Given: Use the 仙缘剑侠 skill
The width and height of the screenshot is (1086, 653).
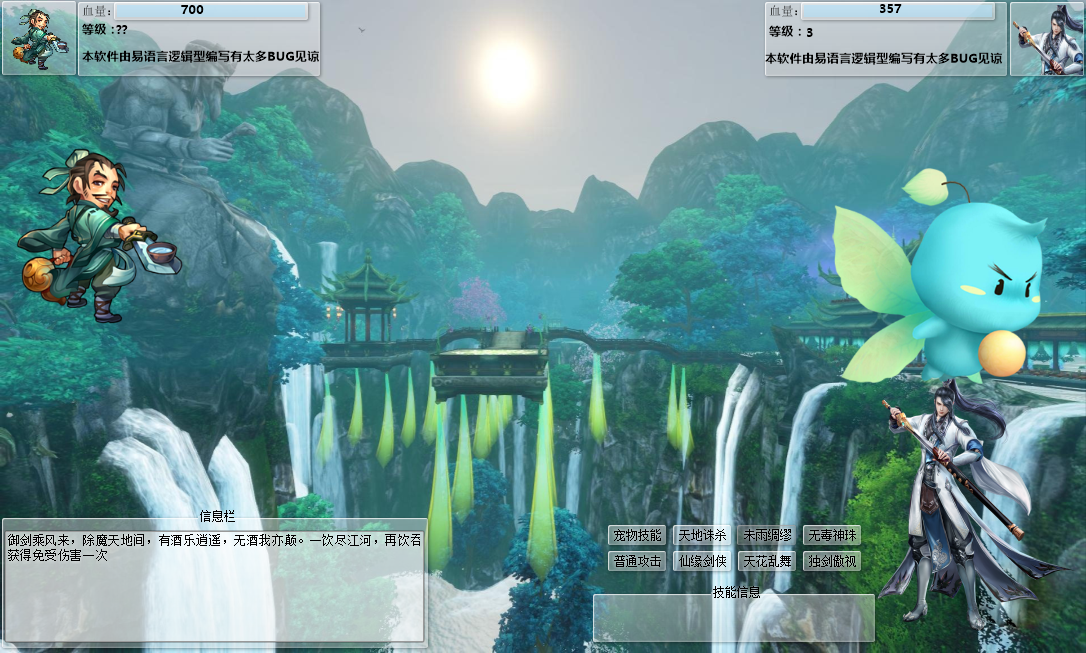Looking at the screenshot, I should 702,561.
